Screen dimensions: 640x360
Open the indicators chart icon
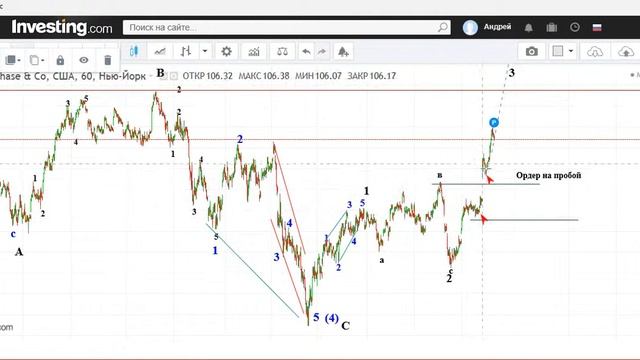[x=254, y=51]
